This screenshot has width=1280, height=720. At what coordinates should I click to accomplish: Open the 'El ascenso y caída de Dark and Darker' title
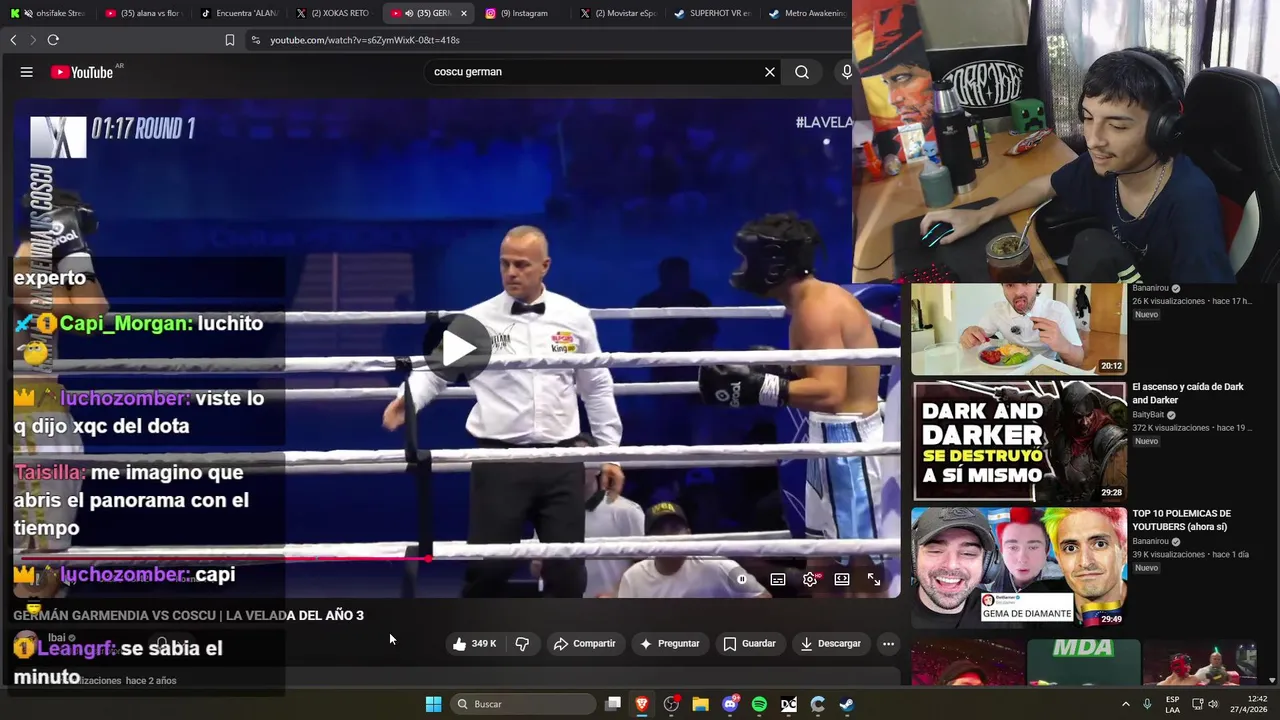point(1188,393)
